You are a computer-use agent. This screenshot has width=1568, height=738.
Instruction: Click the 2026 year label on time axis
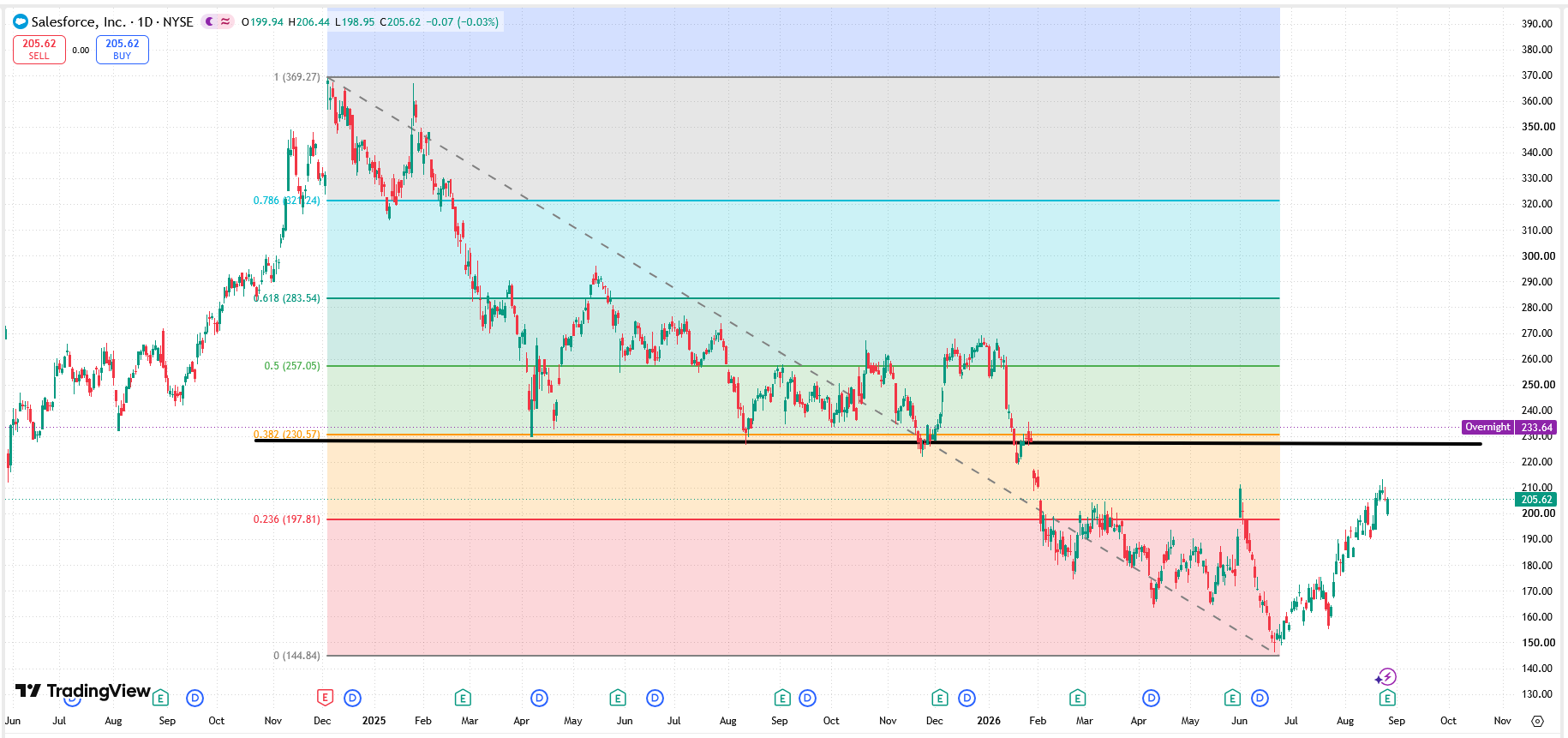pos(989,721)
